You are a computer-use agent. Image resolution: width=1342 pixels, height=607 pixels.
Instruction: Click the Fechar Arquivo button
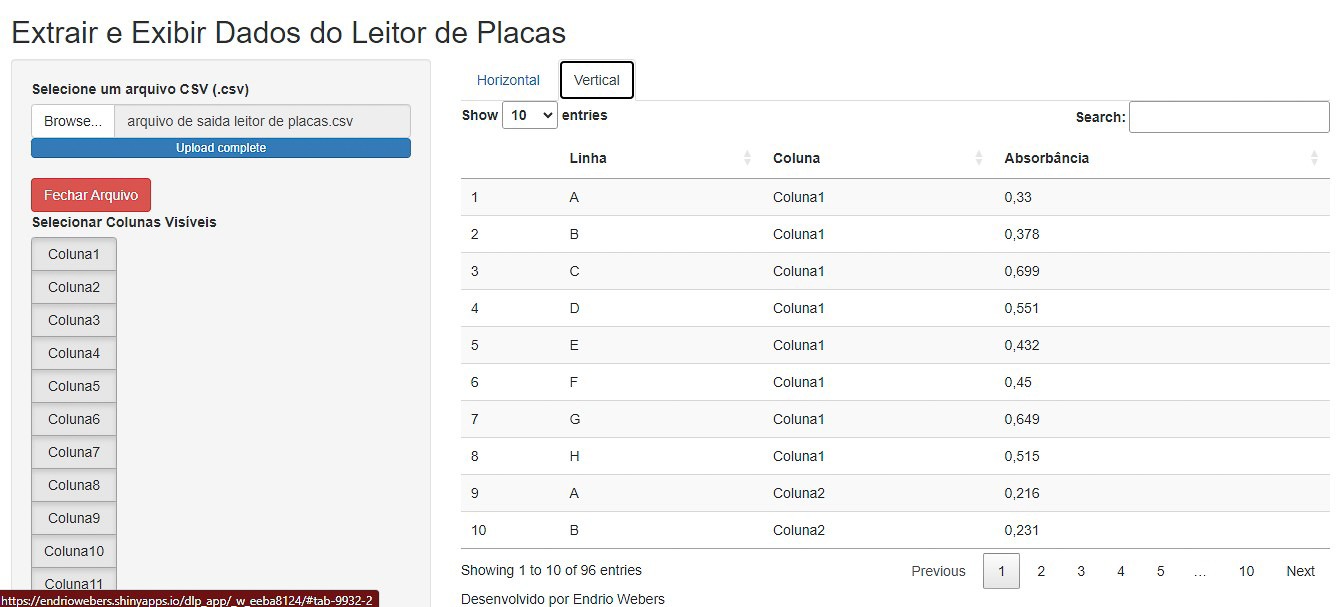point(91,195)
